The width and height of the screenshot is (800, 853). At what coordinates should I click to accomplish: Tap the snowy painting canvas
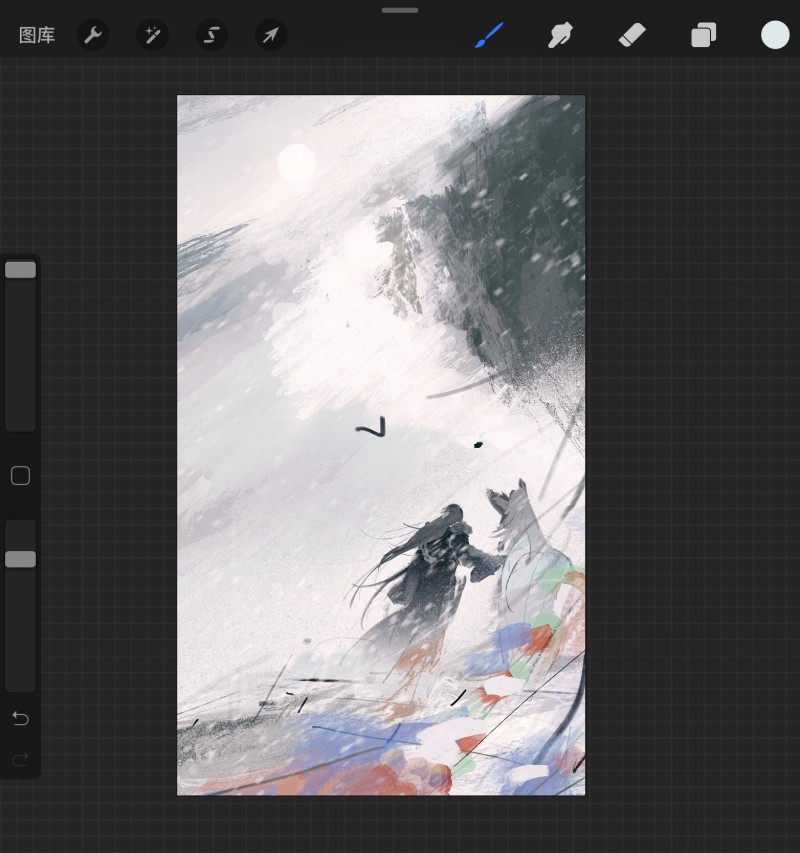tap(381, 445)
